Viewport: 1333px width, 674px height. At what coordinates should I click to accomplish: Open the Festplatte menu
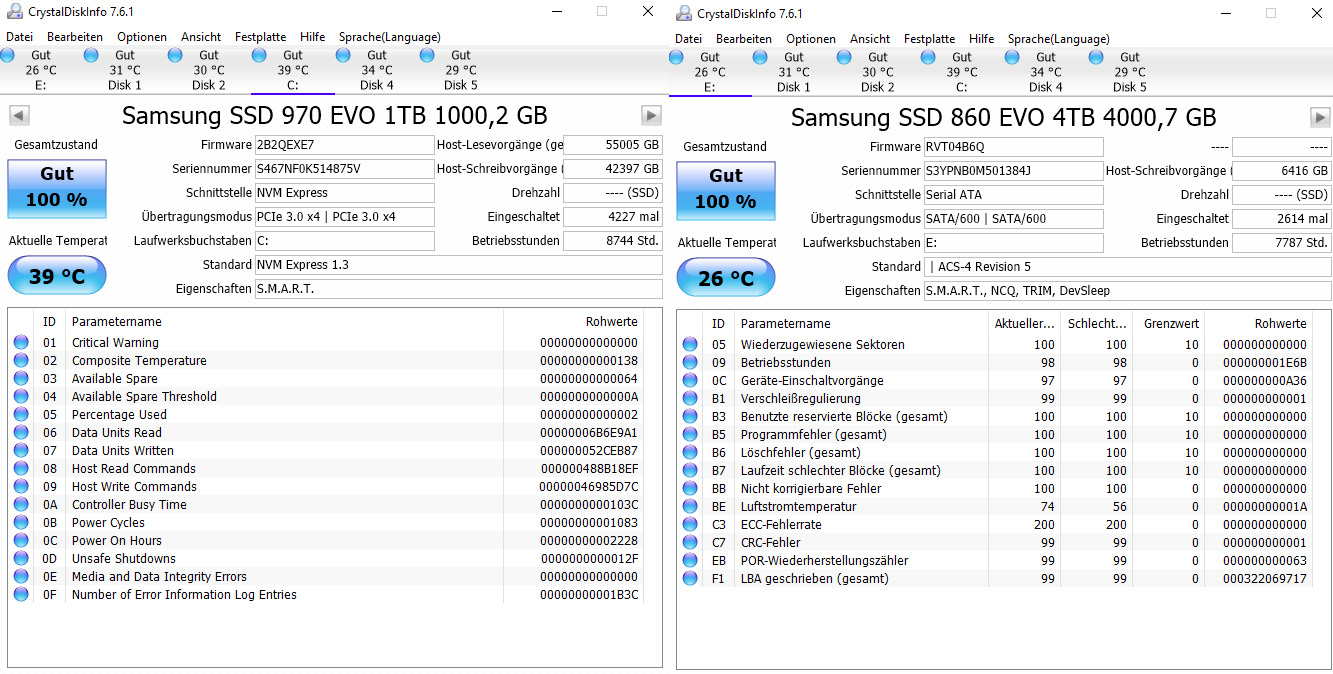pos(260,36)
